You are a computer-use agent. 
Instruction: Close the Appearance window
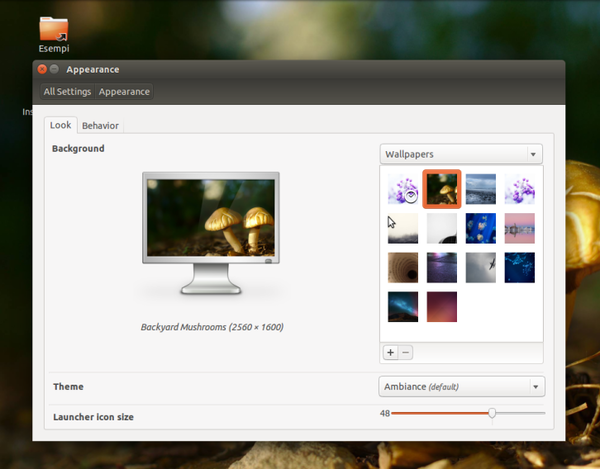click(42, 69)
